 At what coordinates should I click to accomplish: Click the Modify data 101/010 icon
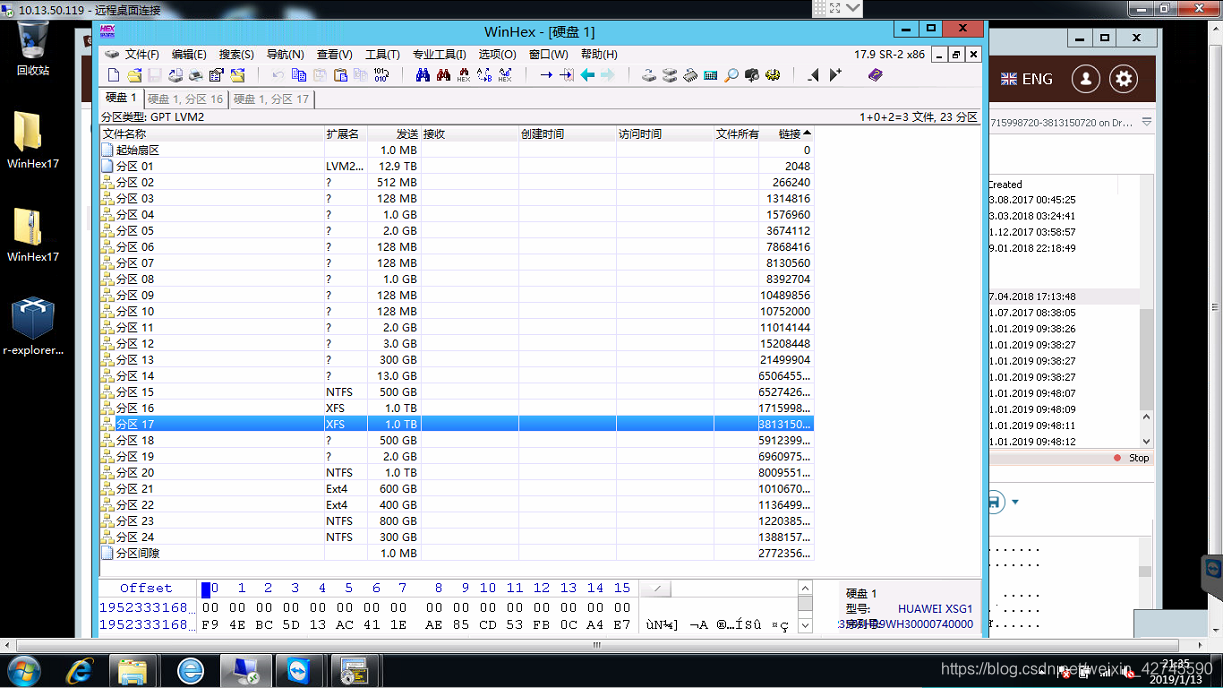pos(381,75)
